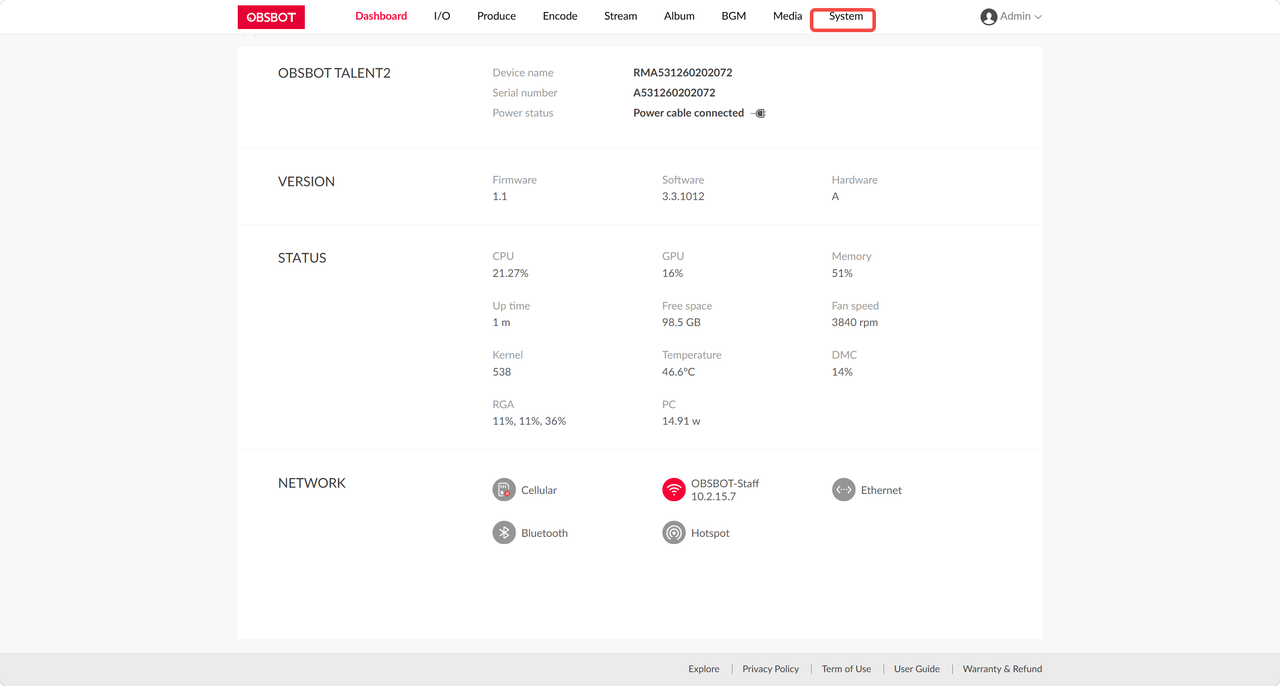Screen dimensions: 1280x686
Task: Click the GPU value 16%
Action: (x=672, y=273)
